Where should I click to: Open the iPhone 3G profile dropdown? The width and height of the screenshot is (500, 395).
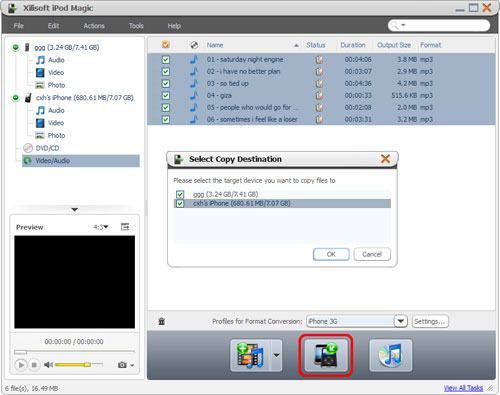(x=401, y=321)
